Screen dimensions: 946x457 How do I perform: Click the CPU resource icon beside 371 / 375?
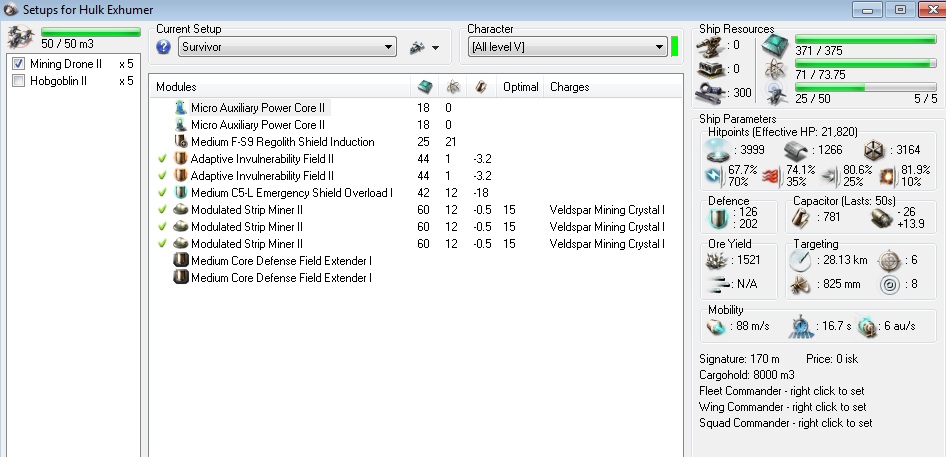[x=775, y=45]
